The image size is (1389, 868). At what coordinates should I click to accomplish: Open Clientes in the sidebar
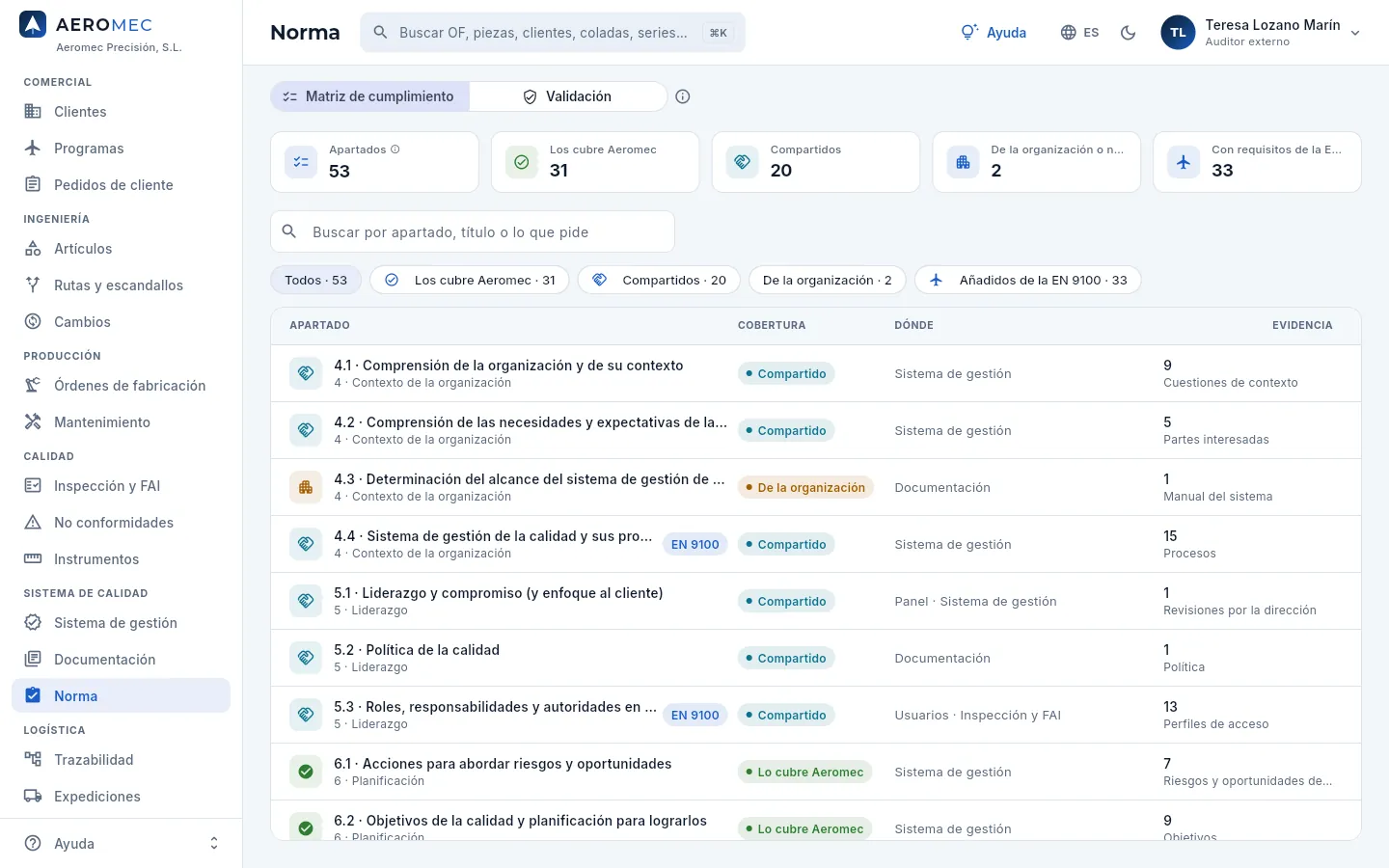point(121,112)
